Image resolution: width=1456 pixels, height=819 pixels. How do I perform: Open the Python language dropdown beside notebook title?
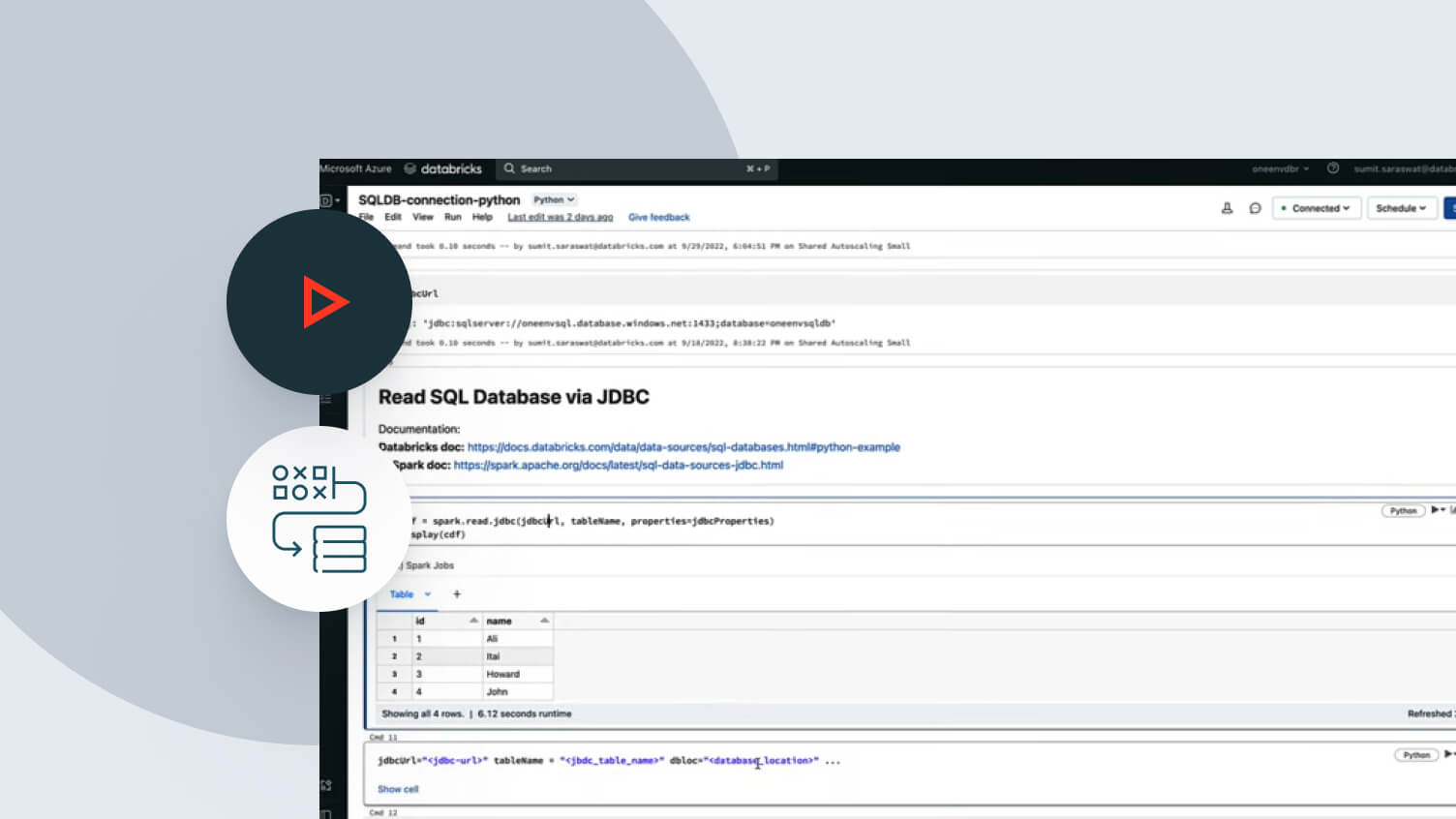coord(554,200)
